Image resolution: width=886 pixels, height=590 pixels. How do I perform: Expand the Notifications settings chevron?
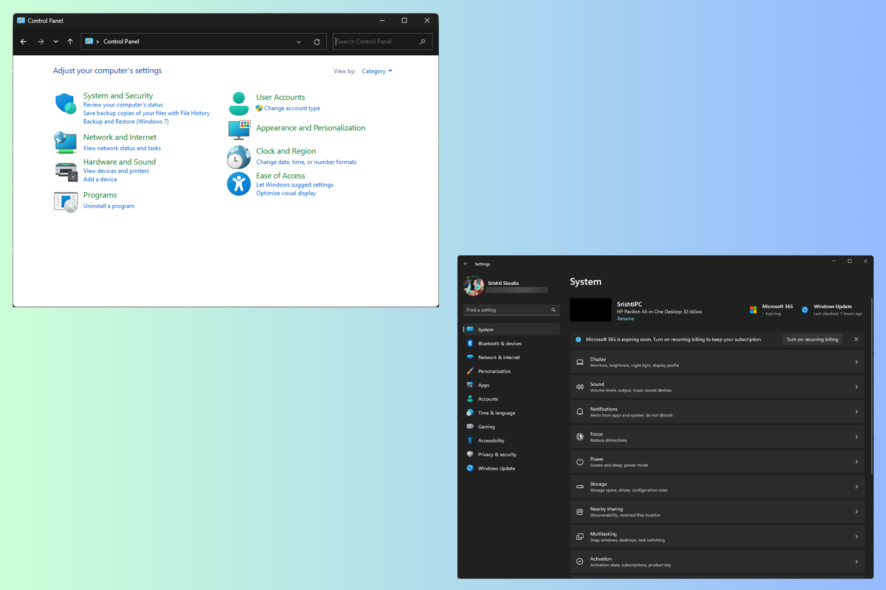[857, 412]
